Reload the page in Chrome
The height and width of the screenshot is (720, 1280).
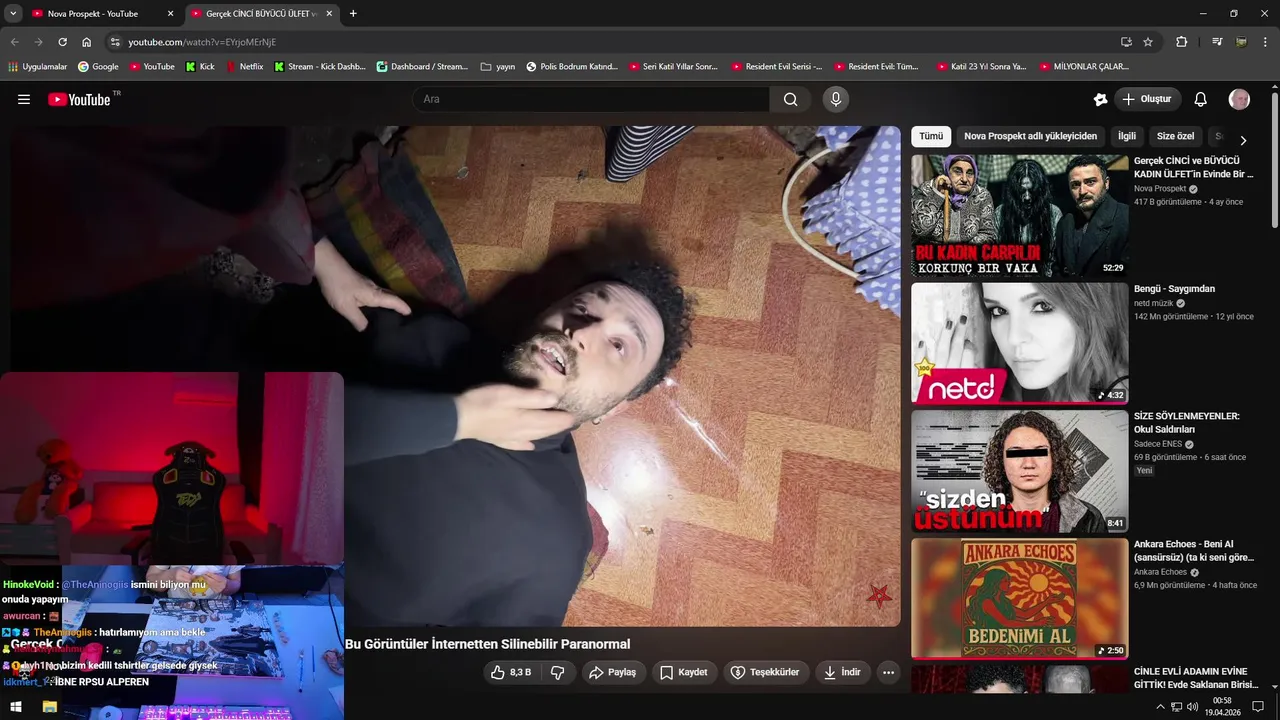(62, 42)
